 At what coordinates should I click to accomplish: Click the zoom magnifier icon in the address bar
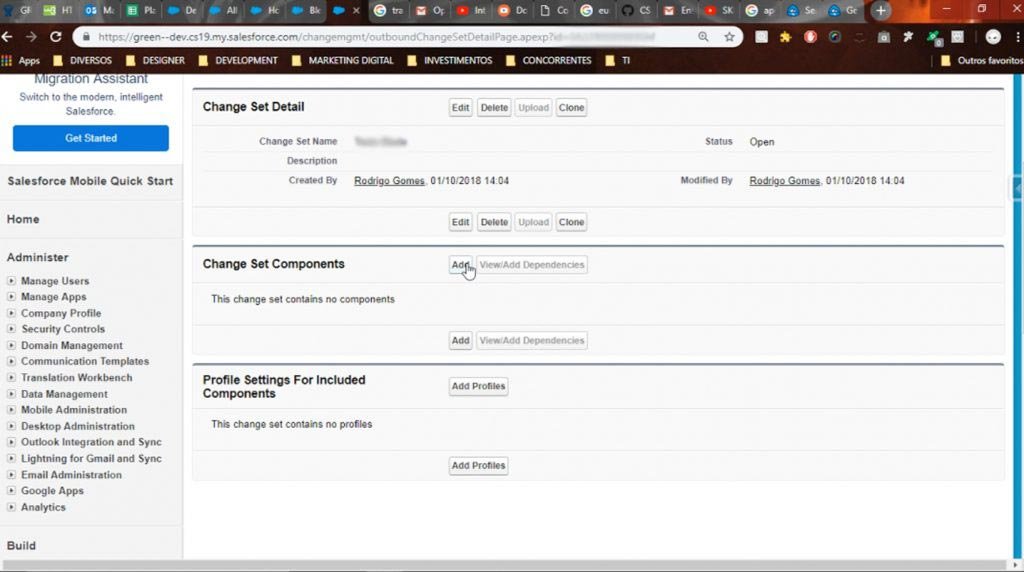point(703,37)
